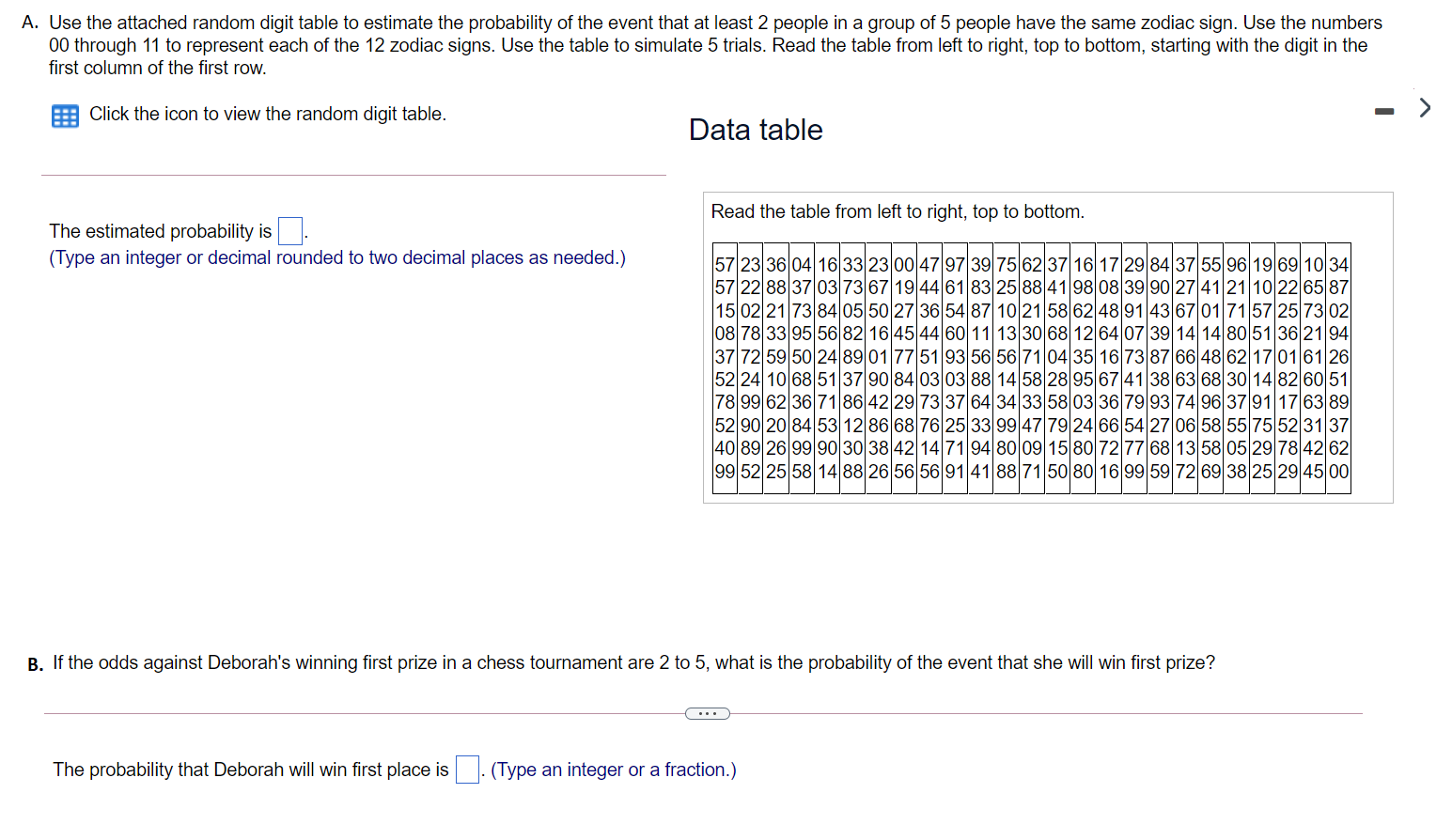Open the random digit table icon

point(63,116)
